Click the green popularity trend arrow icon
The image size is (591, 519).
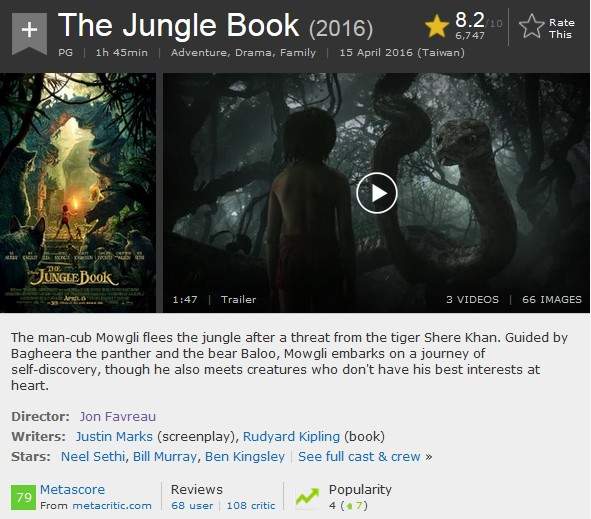(308, 497)
